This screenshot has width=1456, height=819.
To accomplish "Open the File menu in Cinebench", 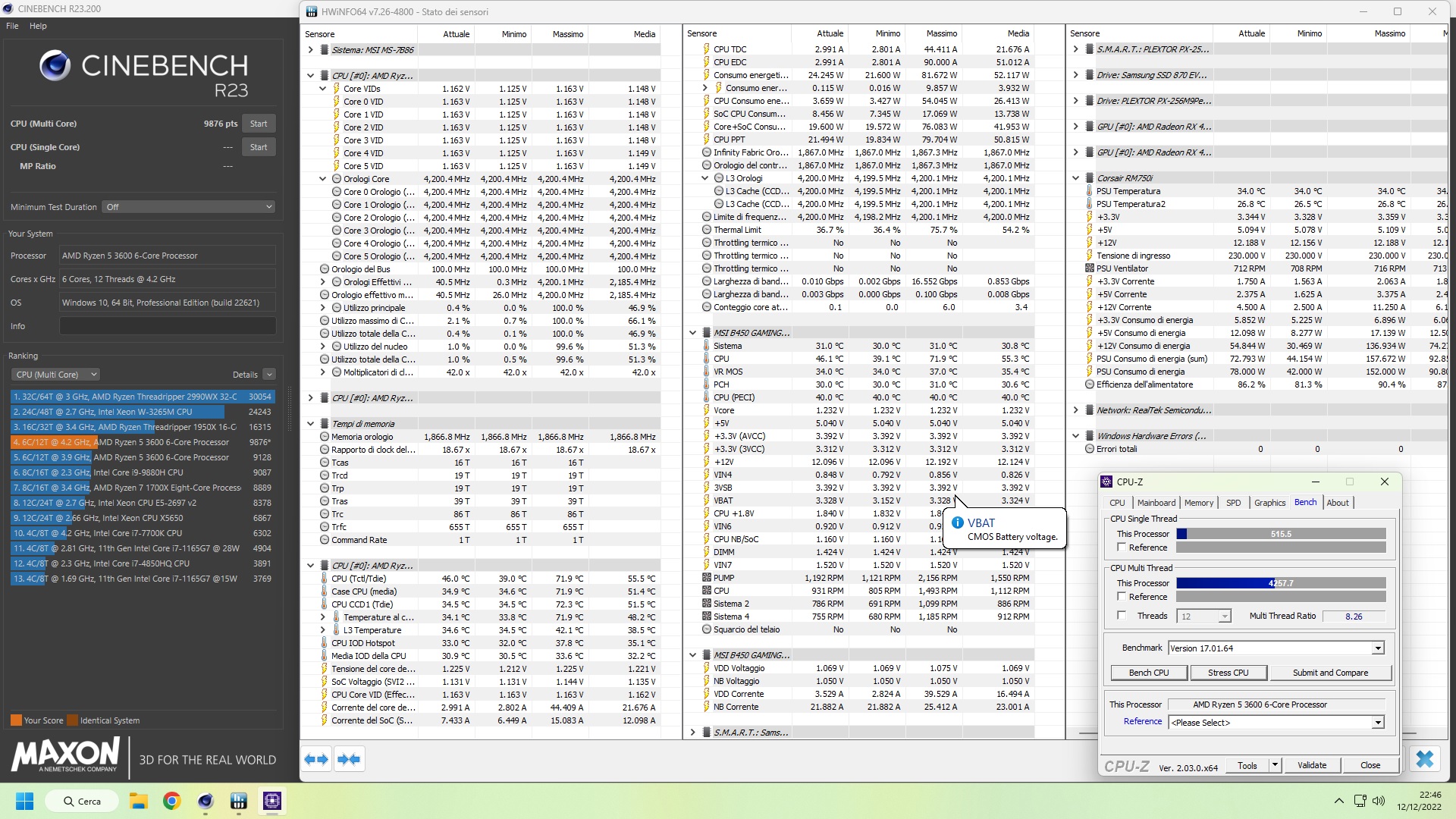I will 12,26.
